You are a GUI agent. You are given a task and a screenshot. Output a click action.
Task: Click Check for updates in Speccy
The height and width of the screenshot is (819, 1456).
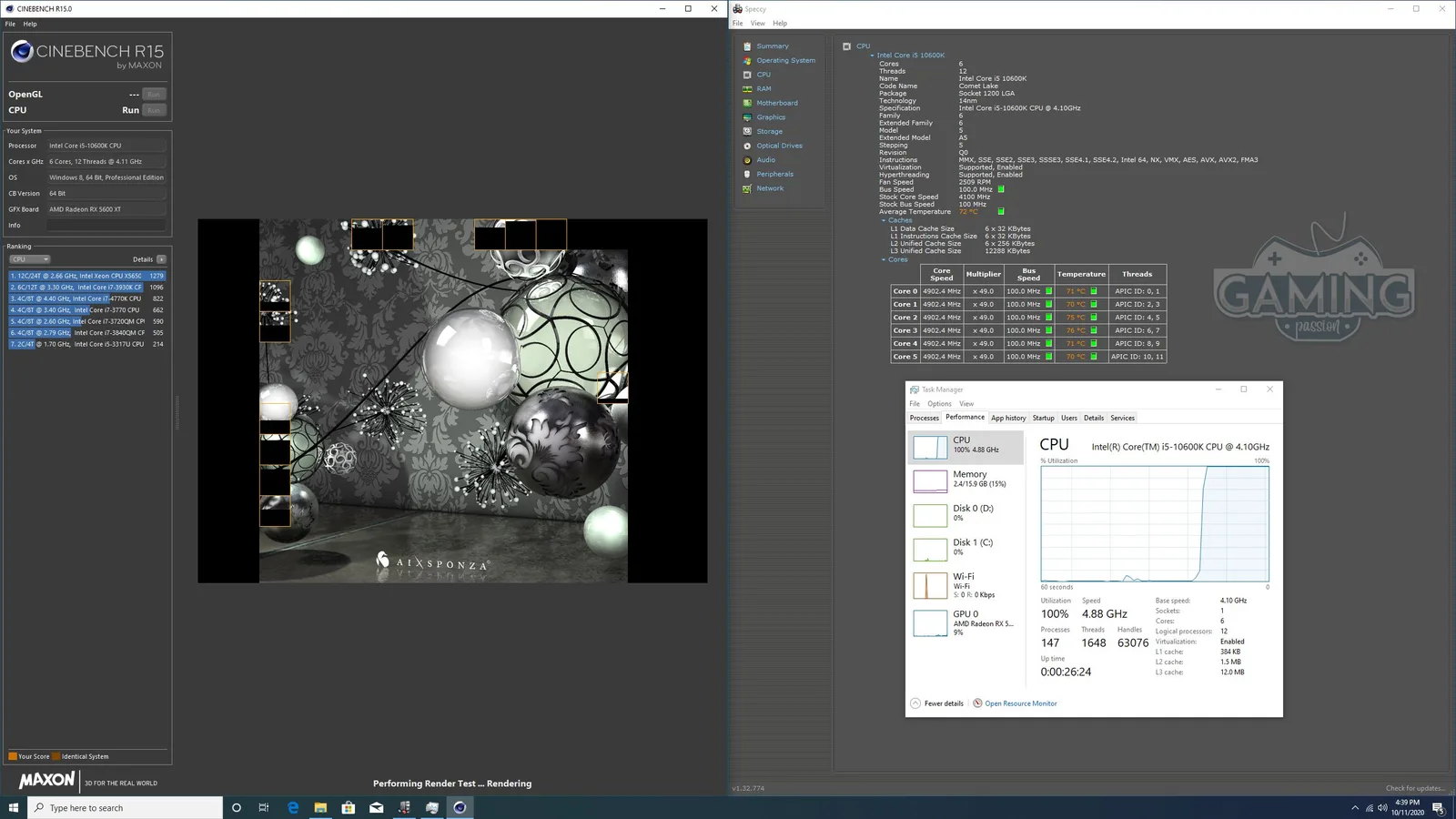[x=1414, y=788]
